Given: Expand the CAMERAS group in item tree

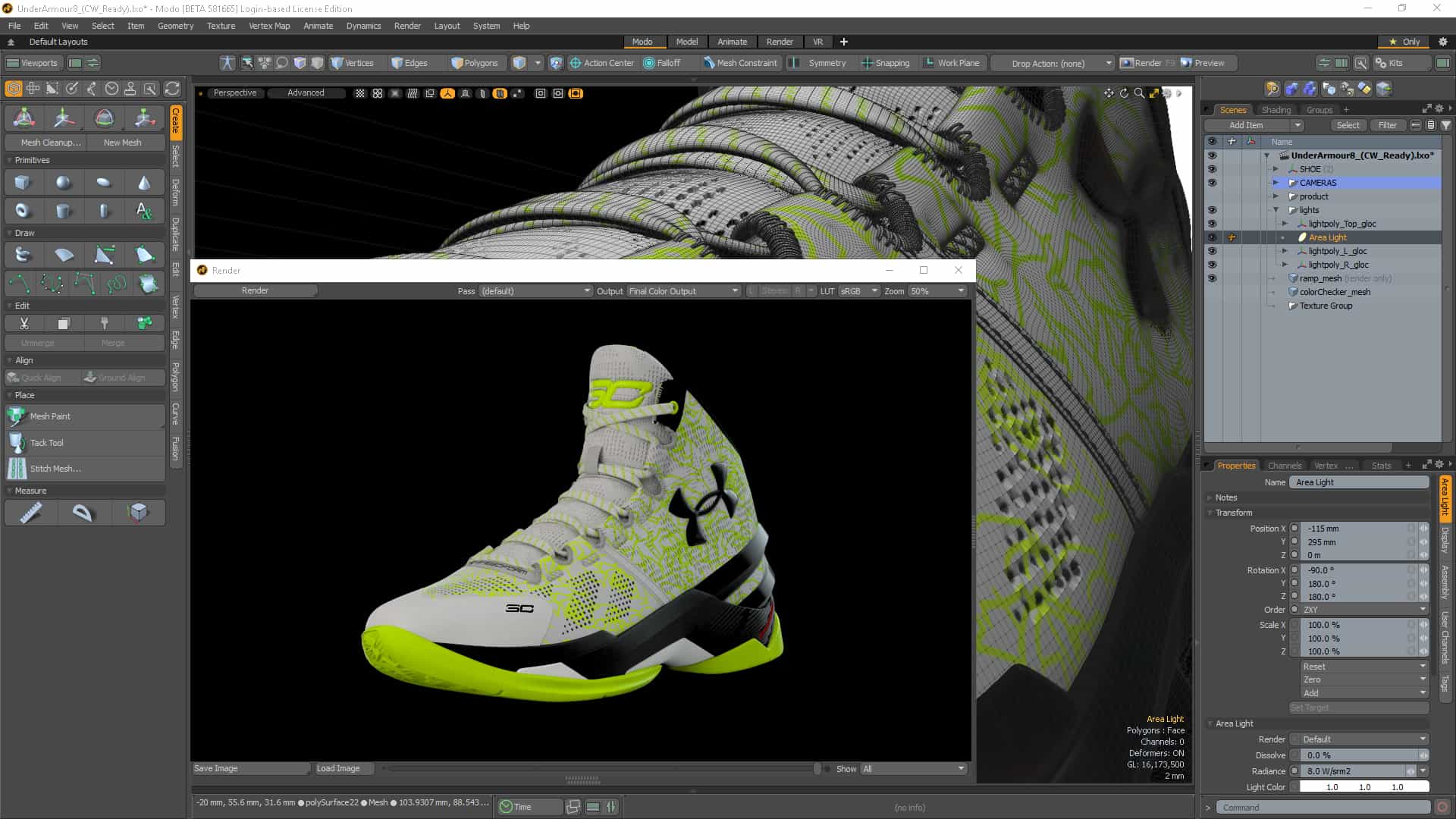Looking at the screenshot, I should pos(1276,183).
